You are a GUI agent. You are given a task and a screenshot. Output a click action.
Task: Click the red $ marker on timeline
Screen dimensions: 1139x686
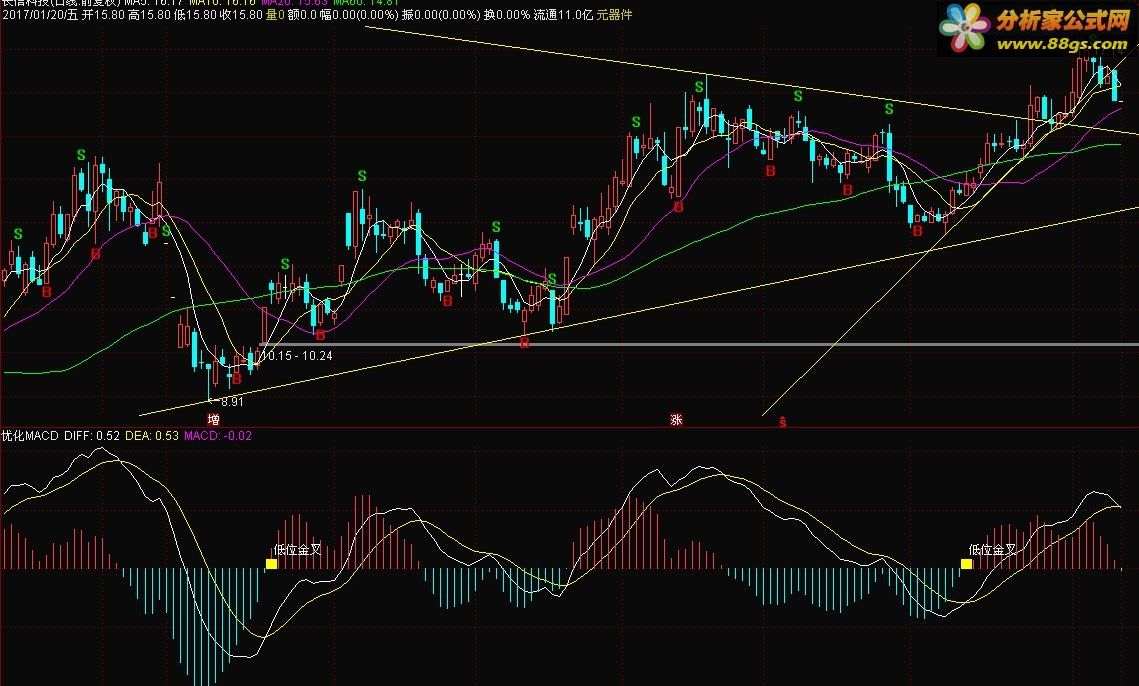[782, 421]
